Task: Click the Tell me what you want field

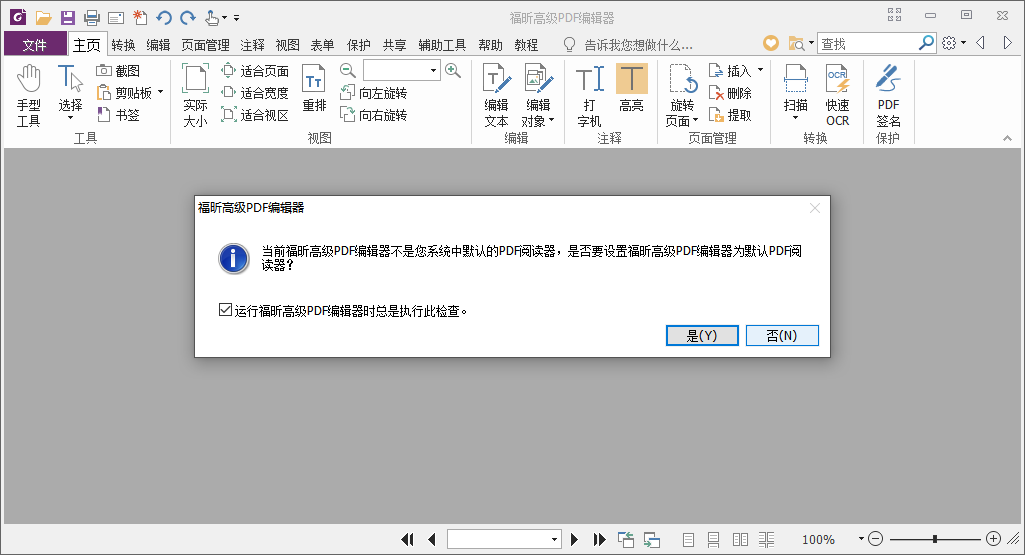Action: point(637,44)
